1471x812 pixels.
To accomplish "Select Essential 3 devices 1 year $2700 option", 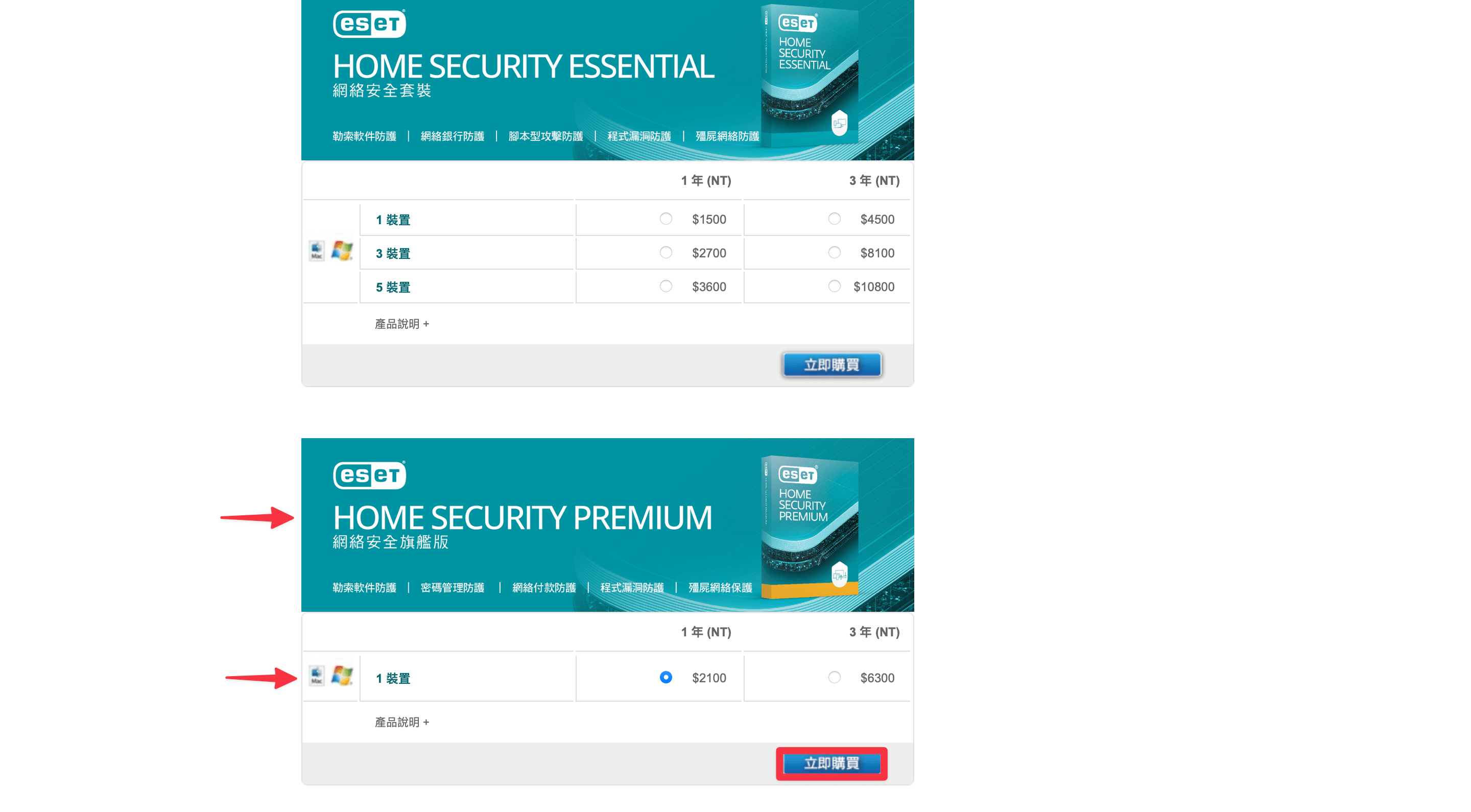I will (666, 252).
